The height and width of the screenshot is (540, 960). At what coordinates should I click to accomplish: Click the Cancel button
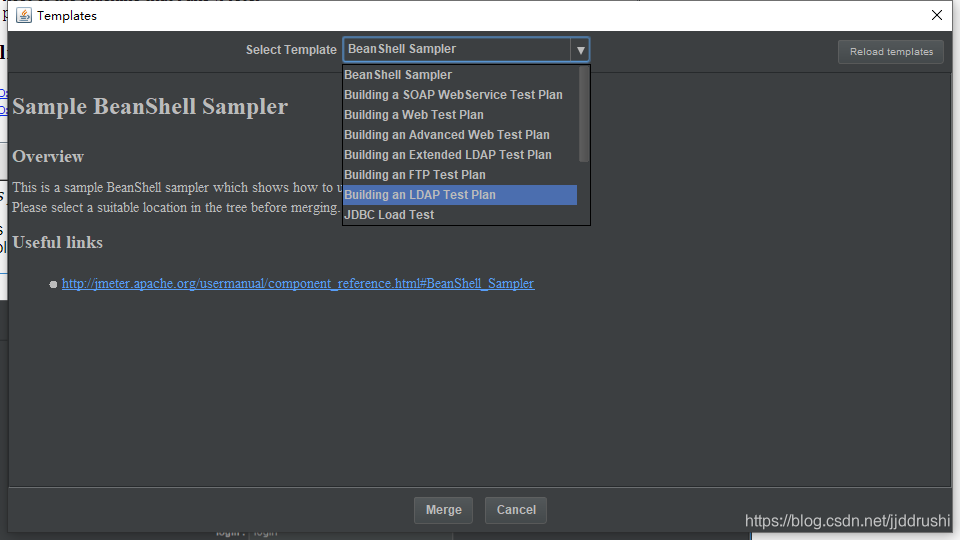coord(516,510)
